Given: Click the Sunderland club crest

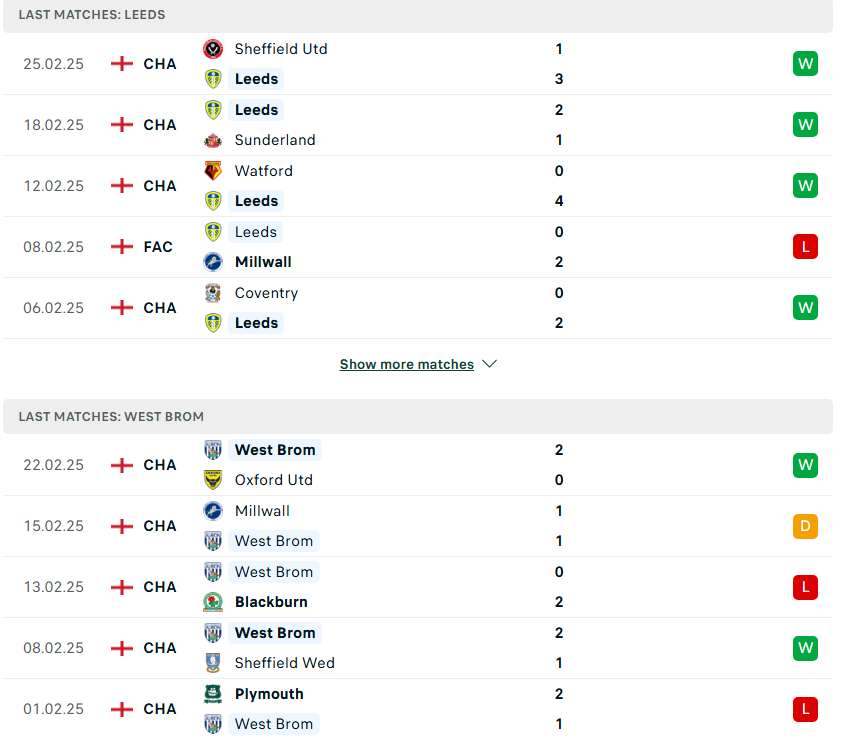Looking at the screenshot, I should click(213, 140).
